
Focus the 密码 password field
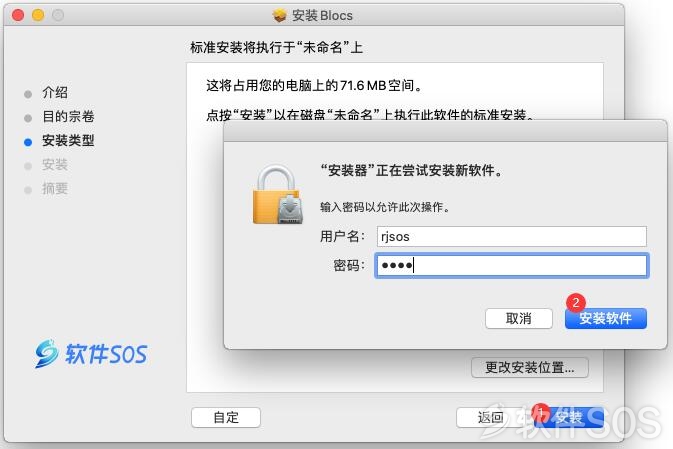(512, 266)
